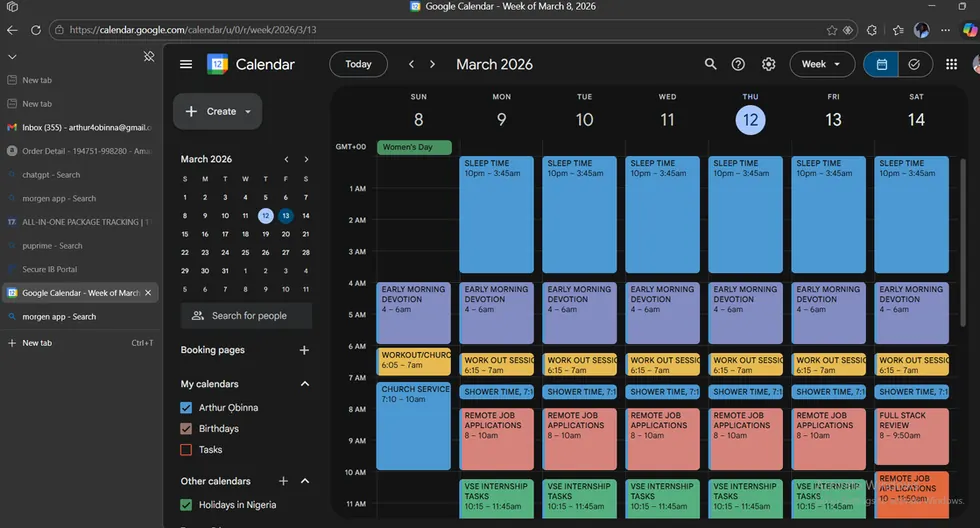Collapse the Other calendars section
Screen dimensions: 980x528
305,481
